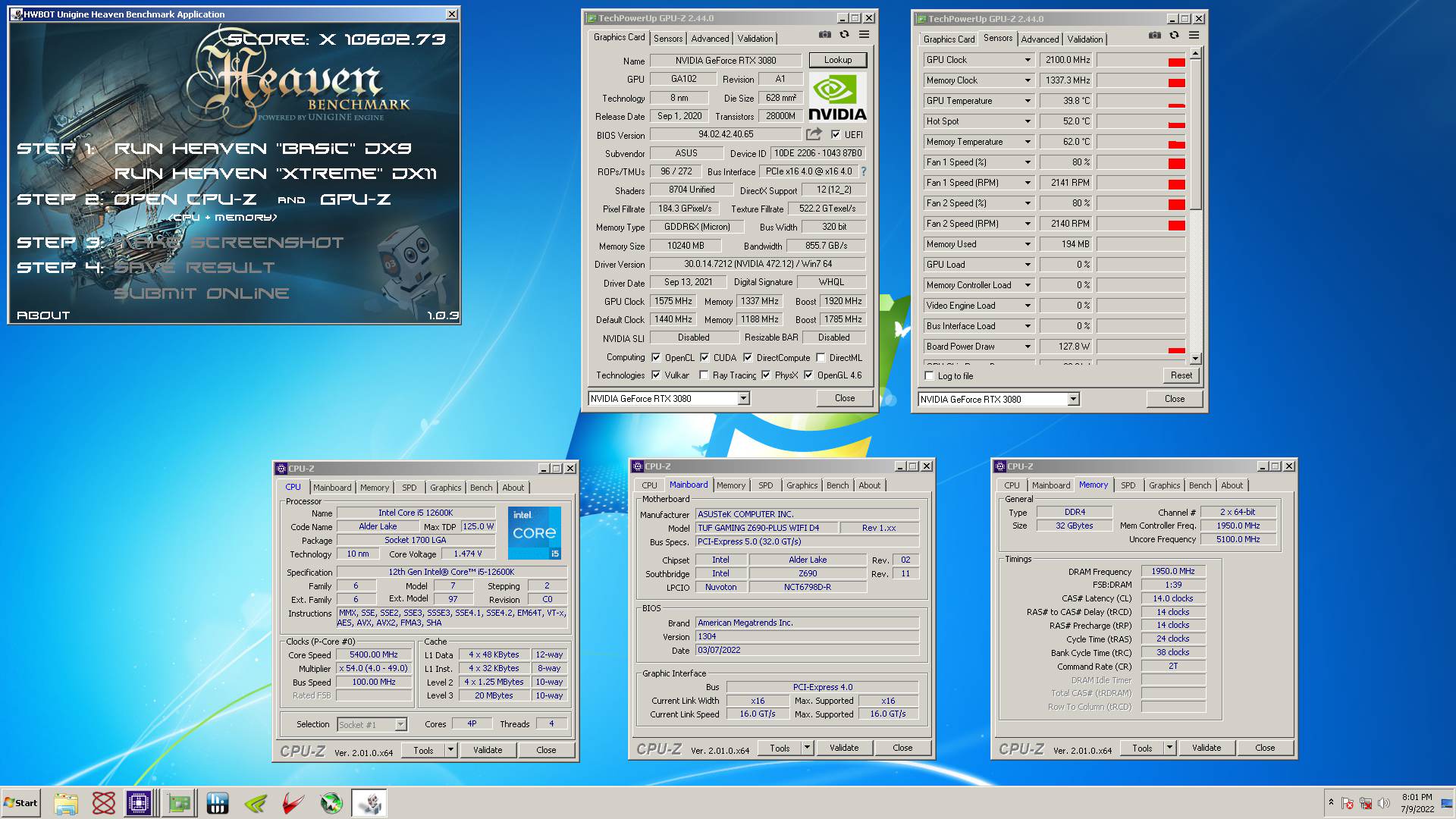Open SPD tab in CPU-Z Mainboard window
1456x819 pixels.
pos(766,485)
